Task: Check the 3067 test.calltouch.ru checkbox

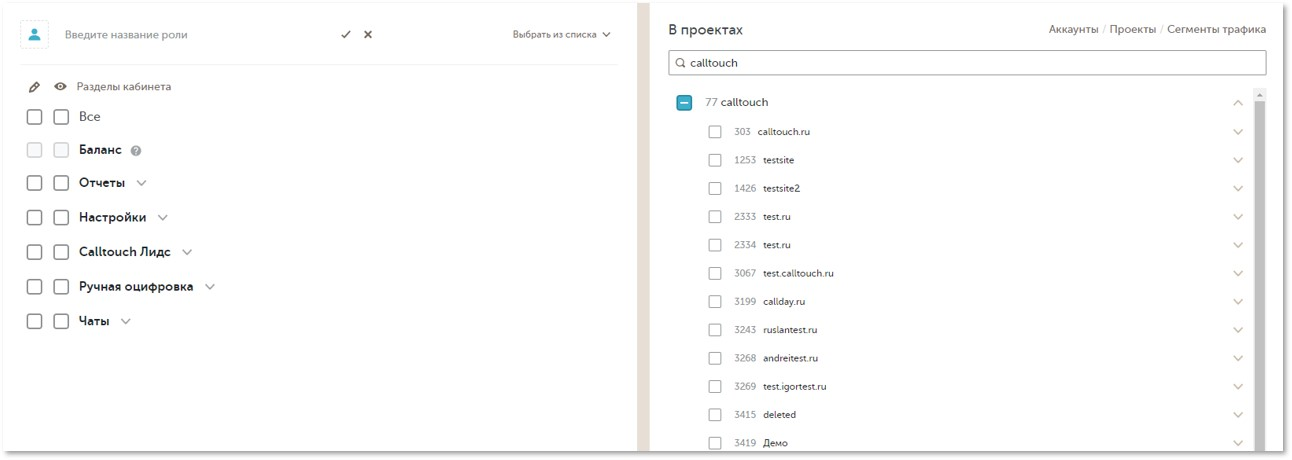Action: tap(715, 273)
